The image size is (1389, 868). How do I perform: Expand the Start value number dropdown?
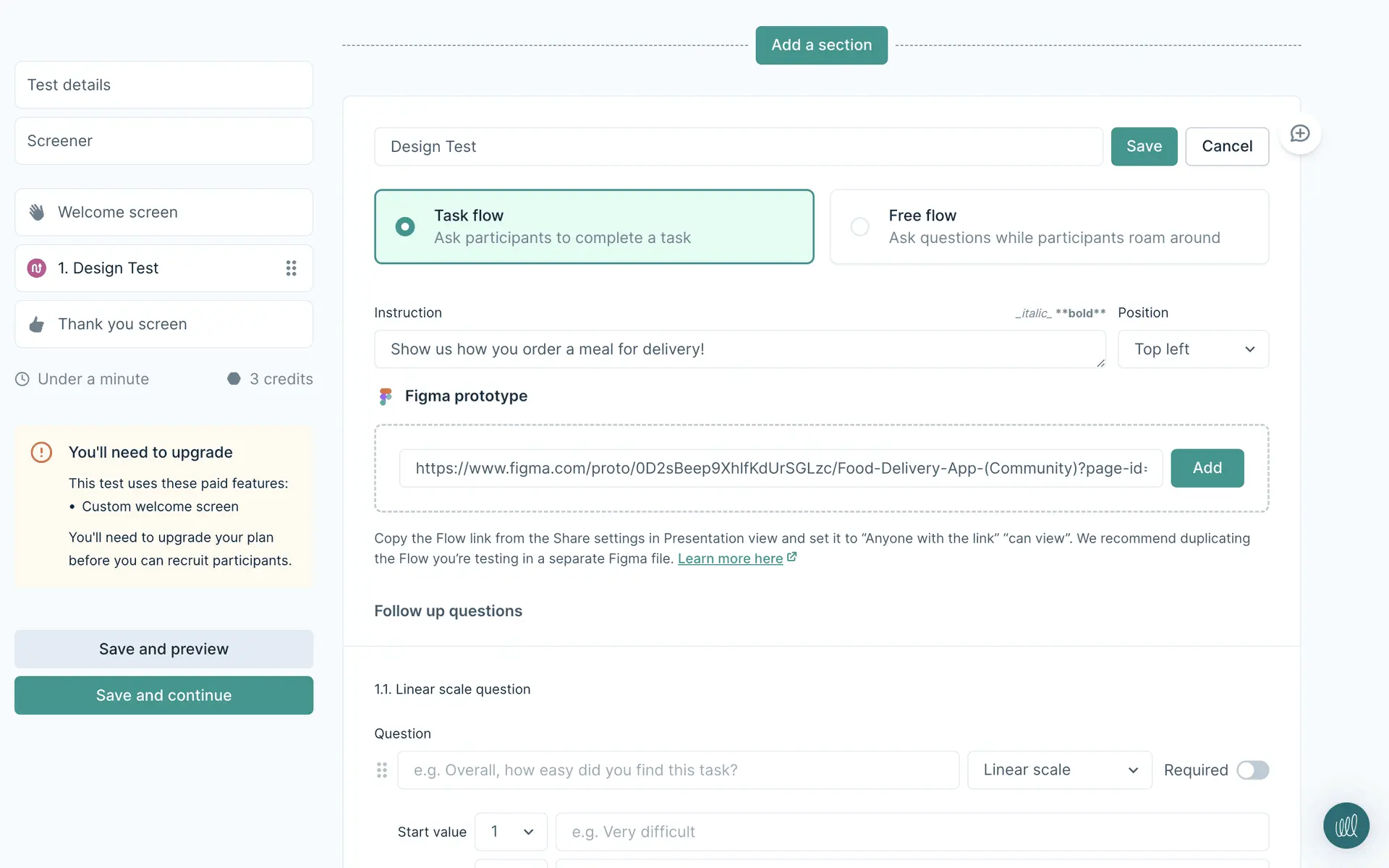[511, 832]
